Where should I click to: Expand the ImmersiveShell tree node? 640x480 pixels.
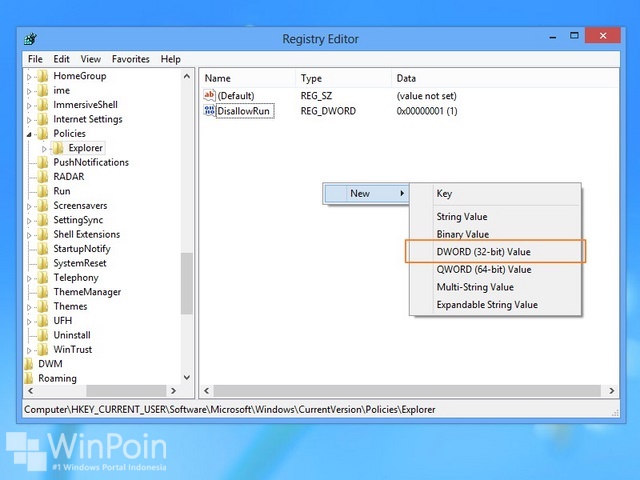[29, 106]
